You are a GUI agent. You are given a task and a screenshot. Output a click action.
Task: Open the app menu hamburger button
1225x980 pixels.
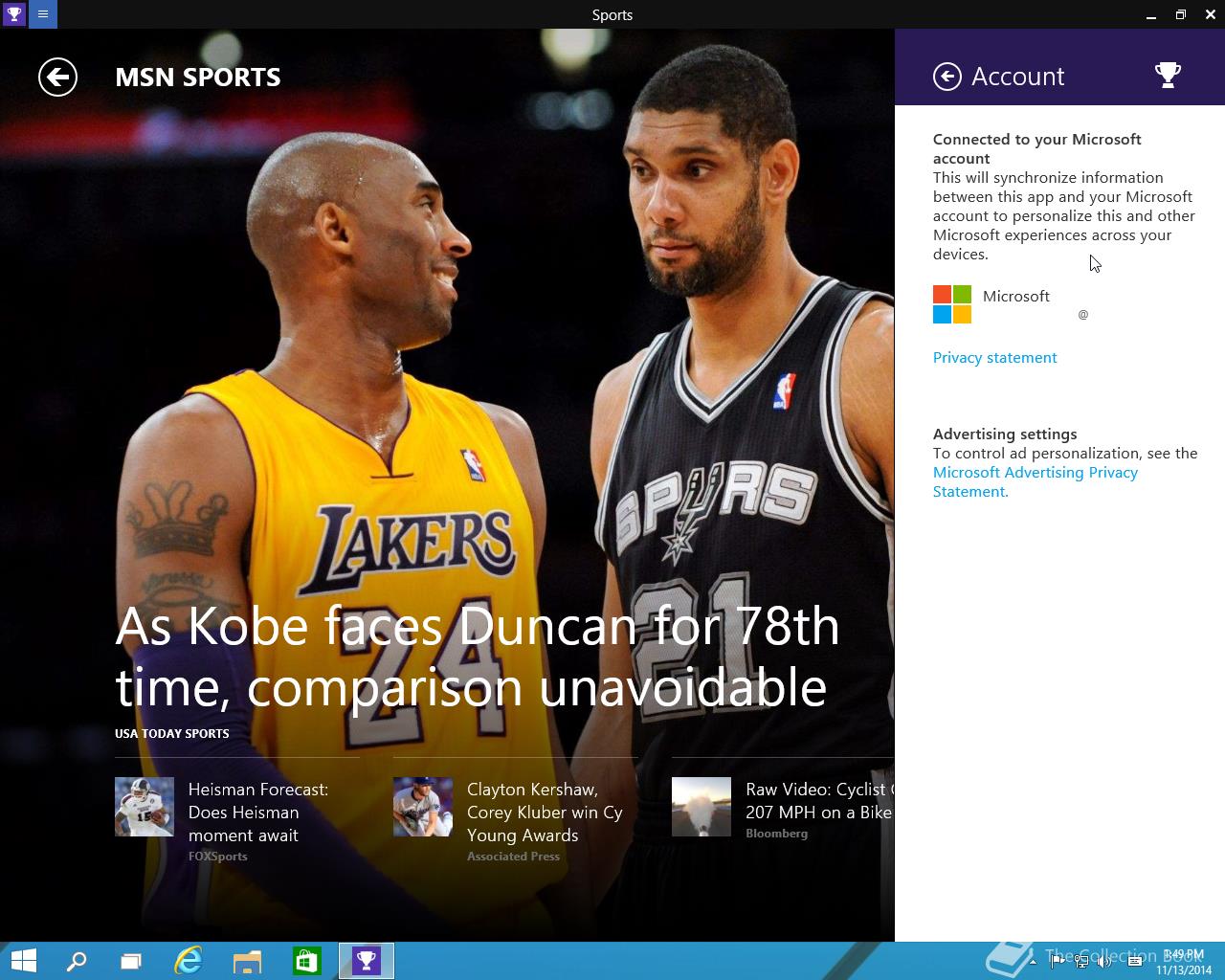point(43,14)
